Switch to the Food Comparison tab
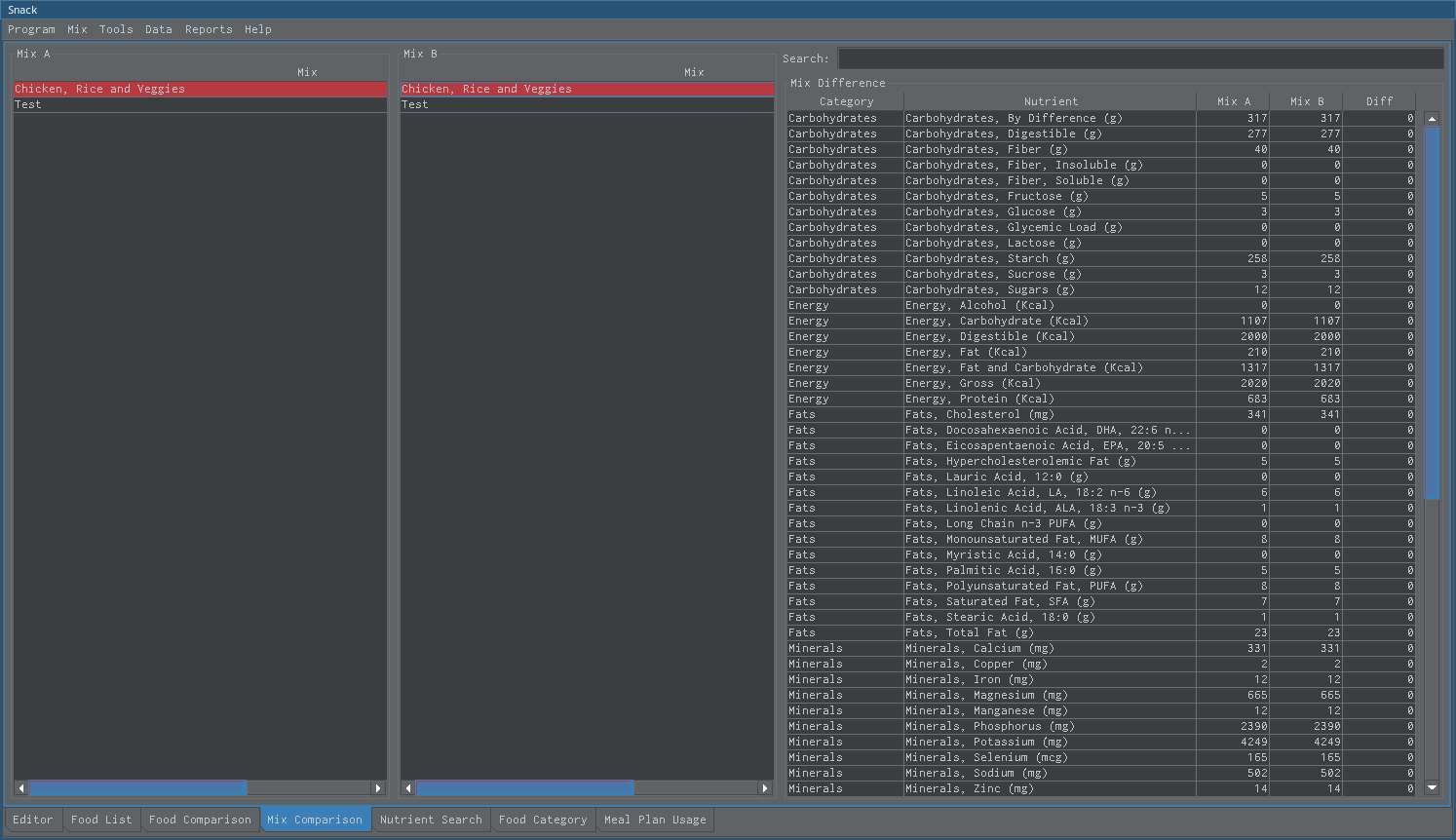This screenshot has width=1456, height=840. pyautogui.click(x=200, y=820)
